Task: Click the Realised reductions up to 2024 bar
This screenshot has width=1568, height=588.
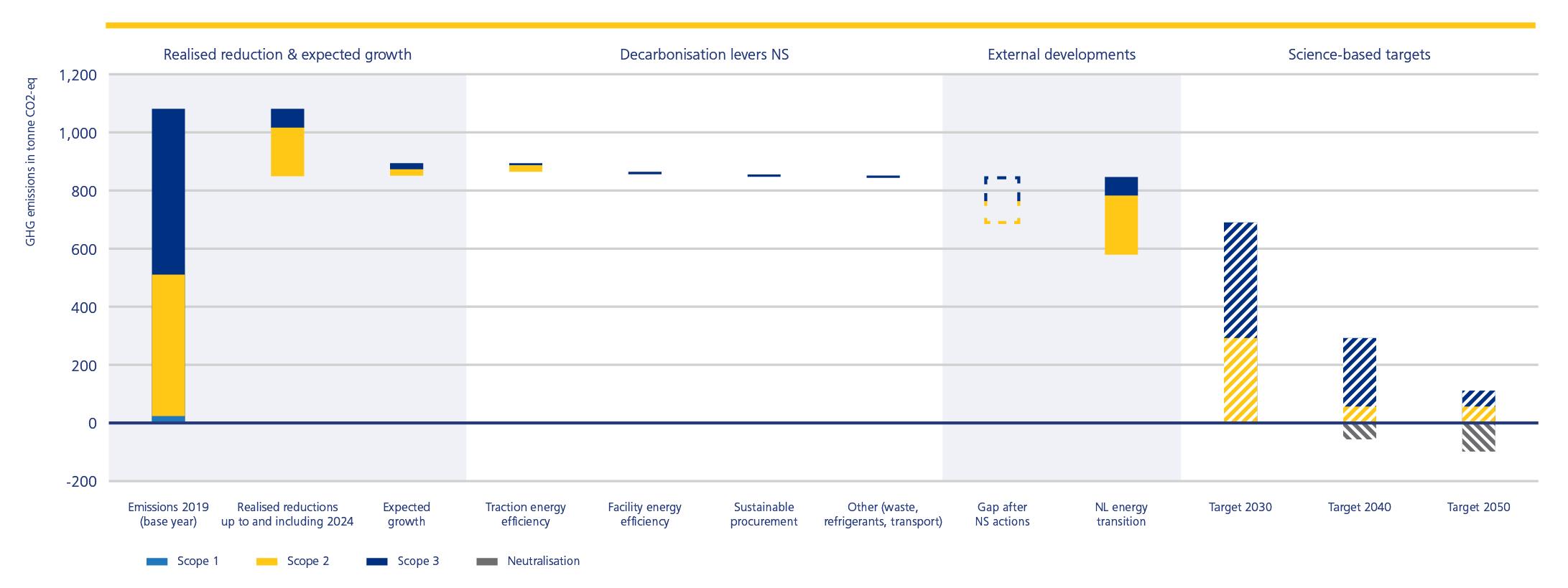Action: click(x=287, y=143)
